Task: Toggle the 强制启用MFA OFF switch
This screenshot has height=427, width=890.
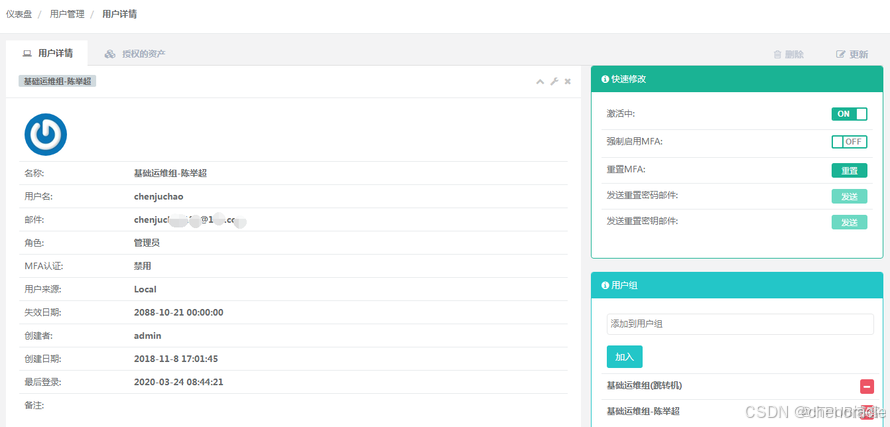Action: tap(849, 141)
